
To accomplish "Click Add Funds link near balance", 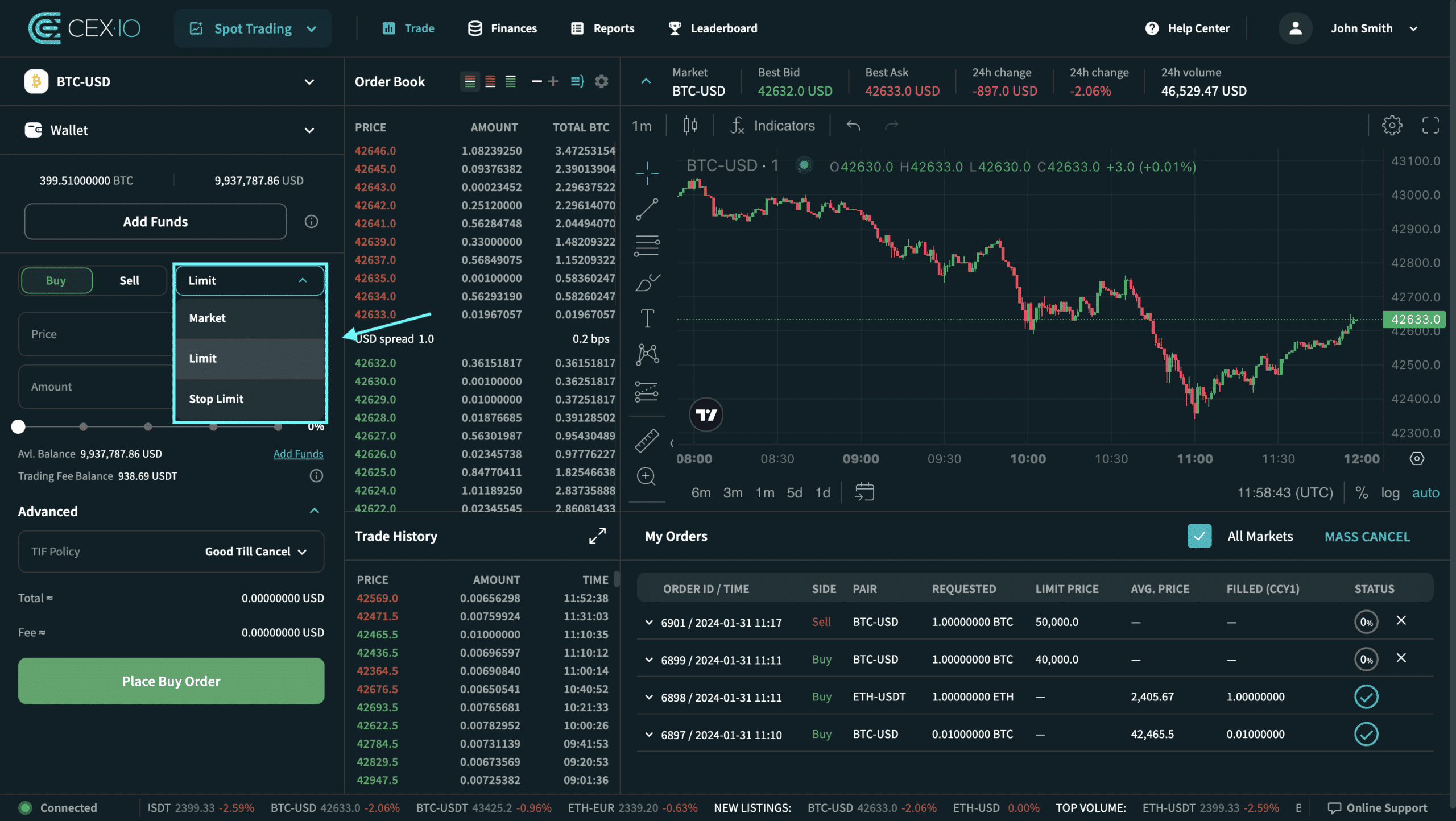I will tap(298, 454).
